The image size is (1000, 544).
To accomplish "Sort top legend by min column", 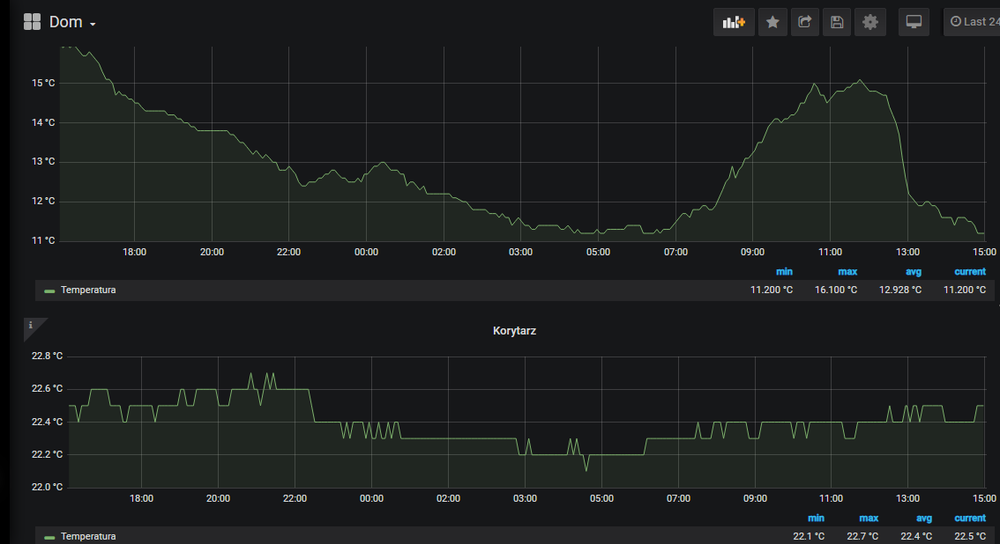I will point(785,271).
